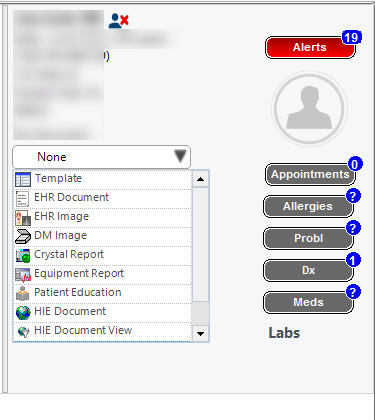Open the Appointments button
375x420 pixels.
(310, 174)
